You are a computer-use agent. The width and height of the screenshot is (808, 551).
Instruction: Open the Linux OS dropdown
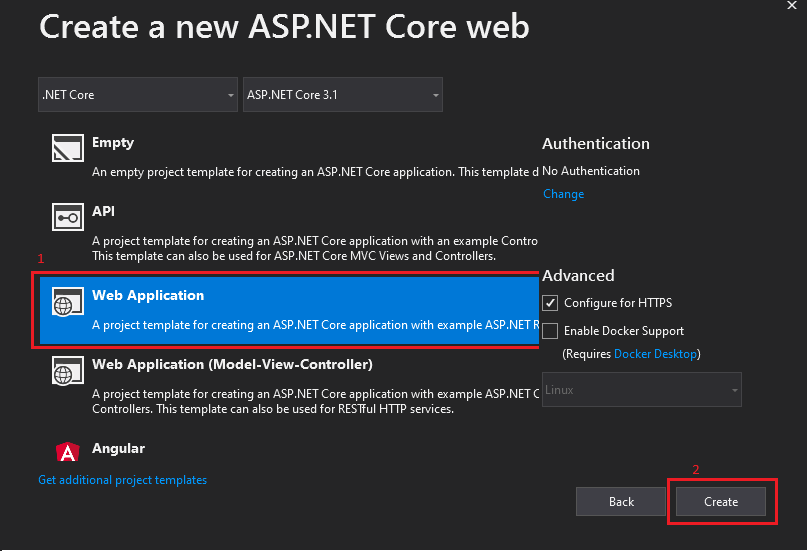(642, 390)
